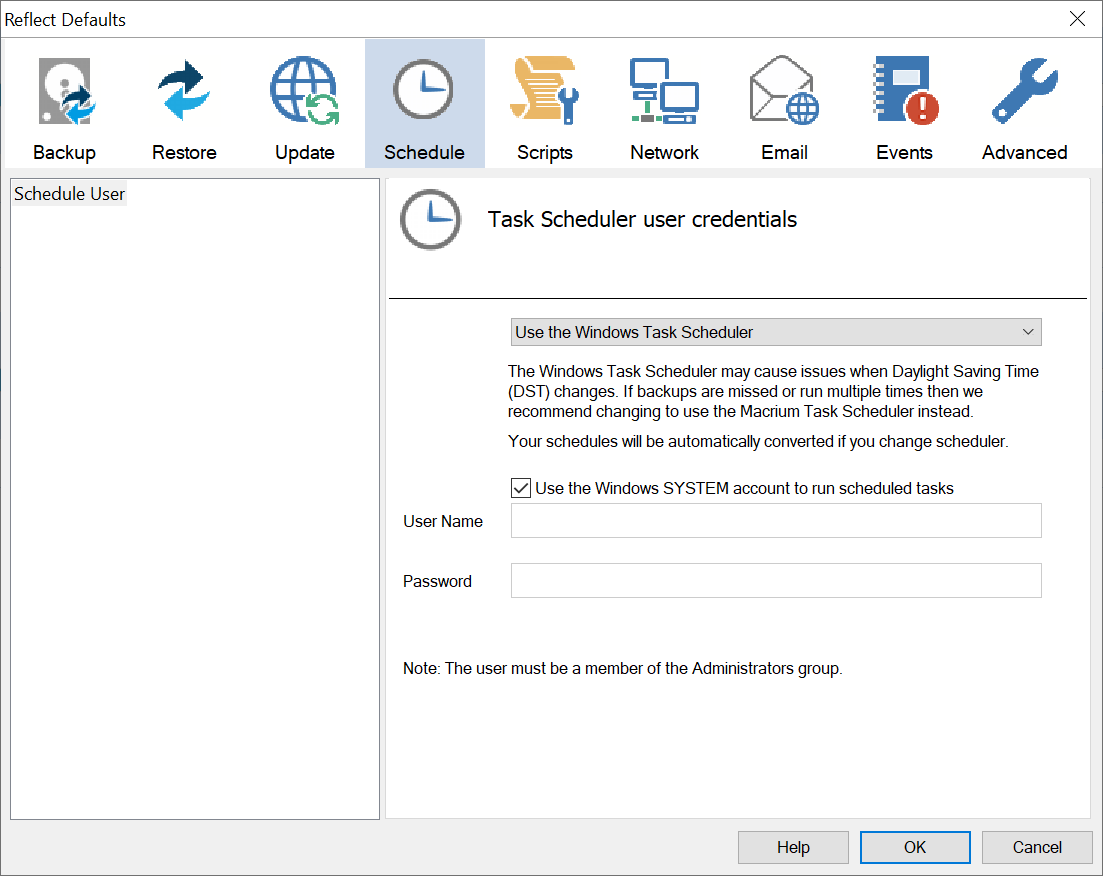Select Schedule User in the left list
The image size is (1103, 876).
69,193
